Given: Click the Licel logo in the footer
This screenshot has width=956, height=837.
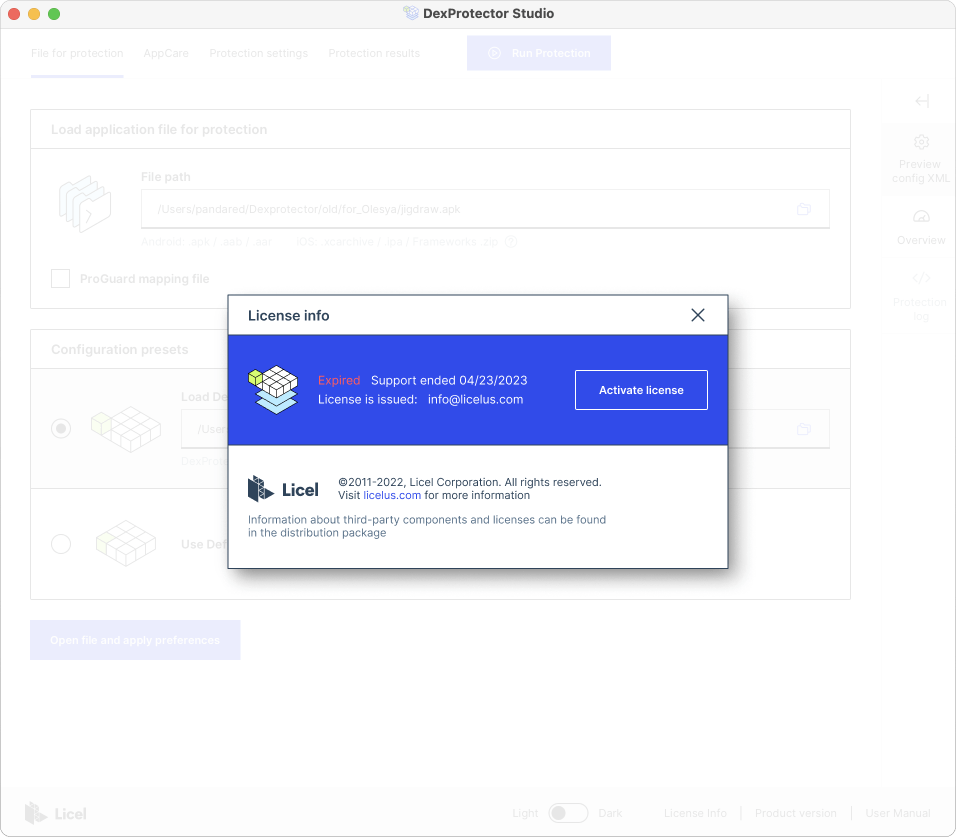Looking at the screenshot, I should 56,813.
